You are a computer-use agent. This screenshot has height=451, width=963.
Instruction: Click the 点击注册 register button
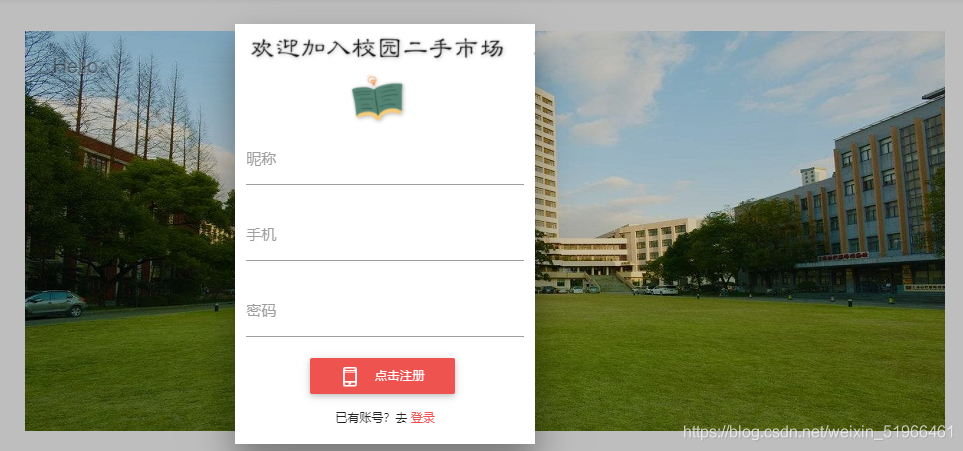[382, 376]
